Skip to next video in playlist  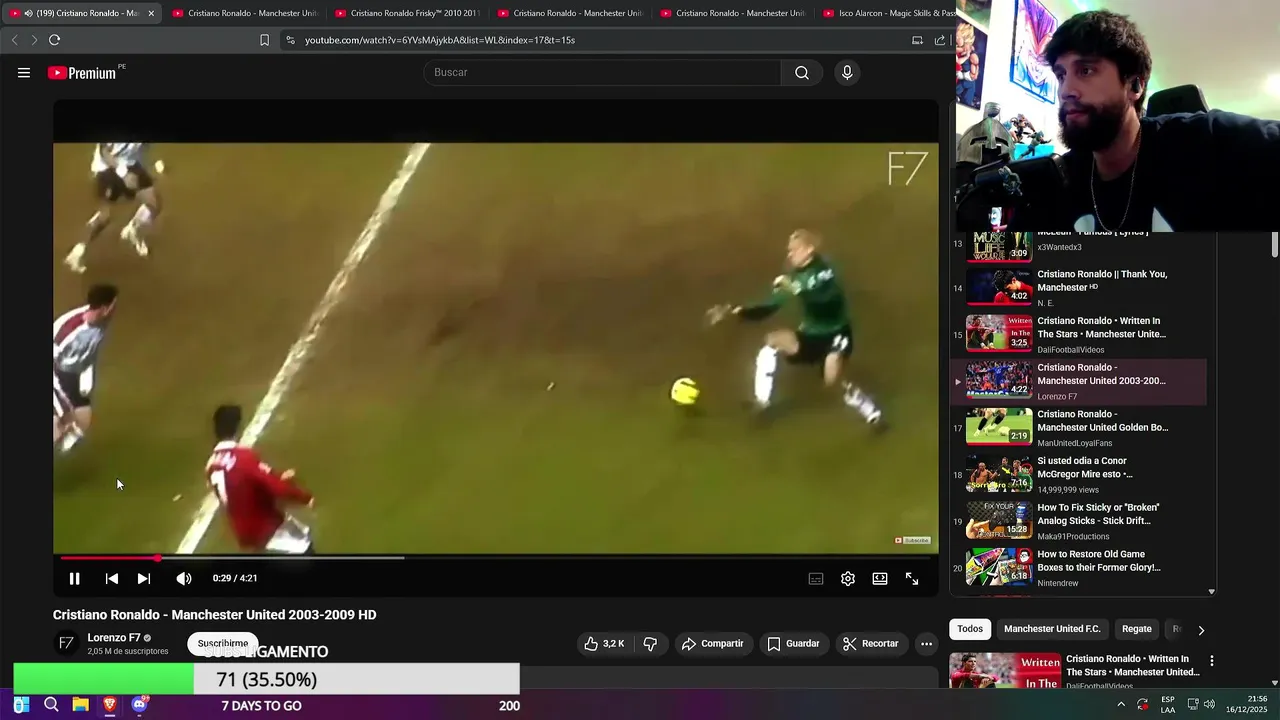[144, 579]
